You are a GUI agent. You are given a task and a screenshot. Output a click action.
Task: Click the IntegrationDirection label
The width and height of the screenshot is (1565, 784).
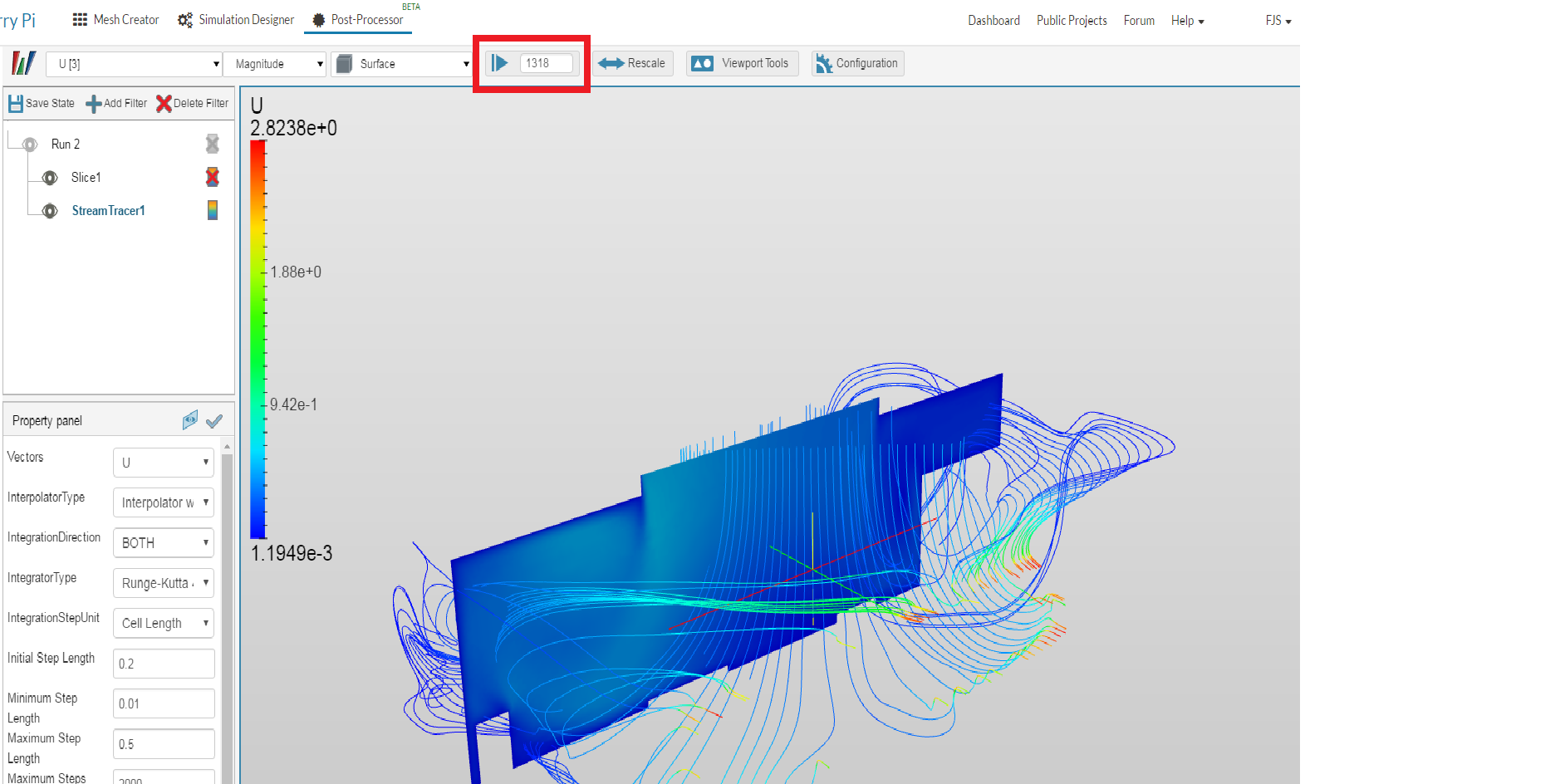pyautogui.click(x=54, y=537)
